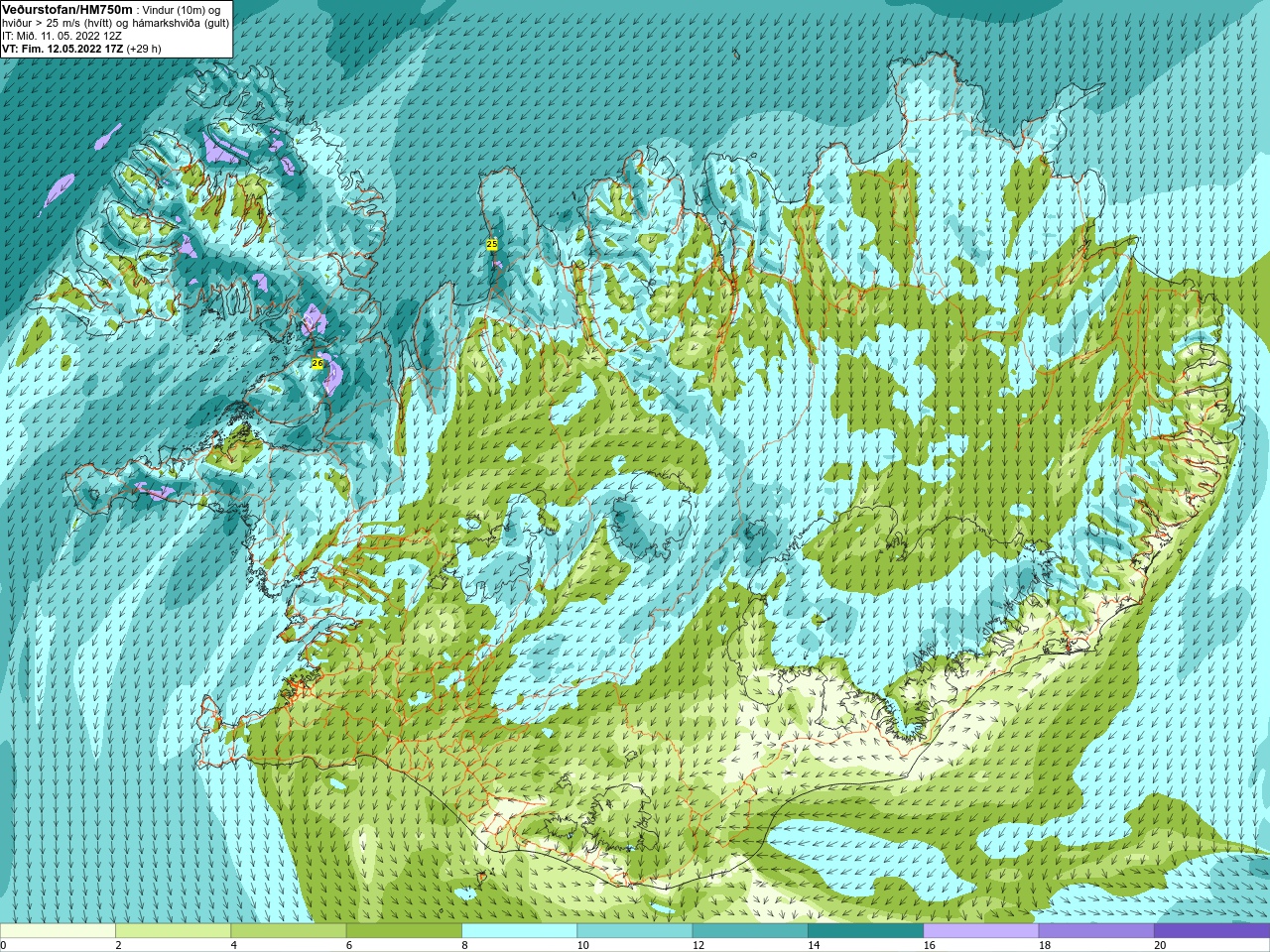Click the legend scale label '16'
Viewport: 1270px width, 952px height.
pos(929,945)
